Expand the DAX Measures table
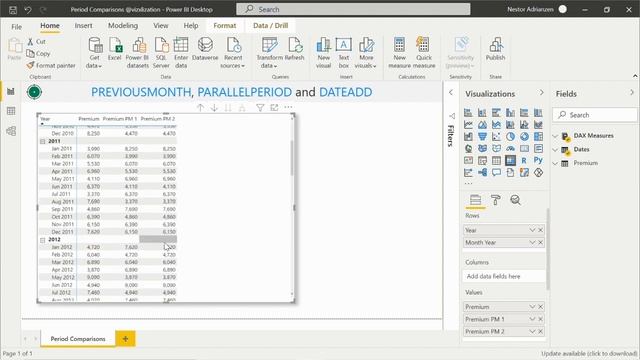The image size is (640, 360). [556, 136]
